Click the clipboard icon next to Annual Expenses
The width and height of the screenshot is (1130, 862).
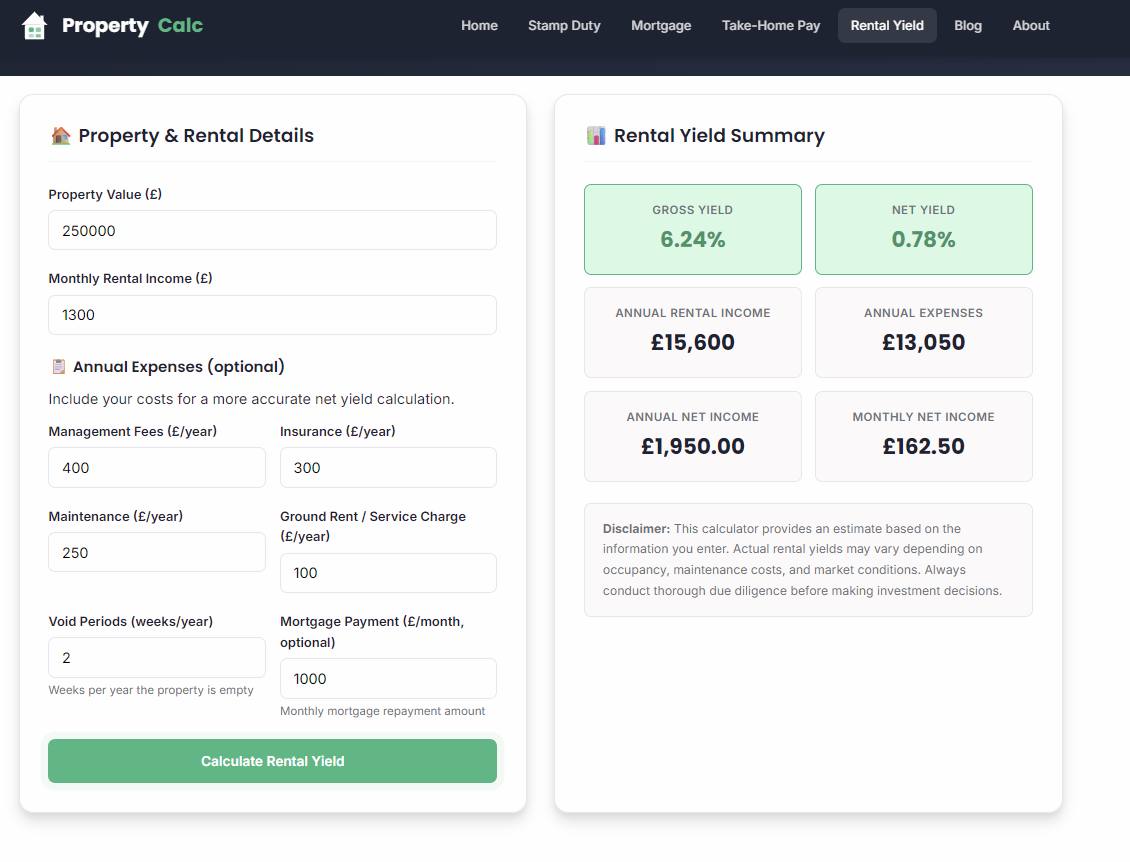(x=58, y=366)
